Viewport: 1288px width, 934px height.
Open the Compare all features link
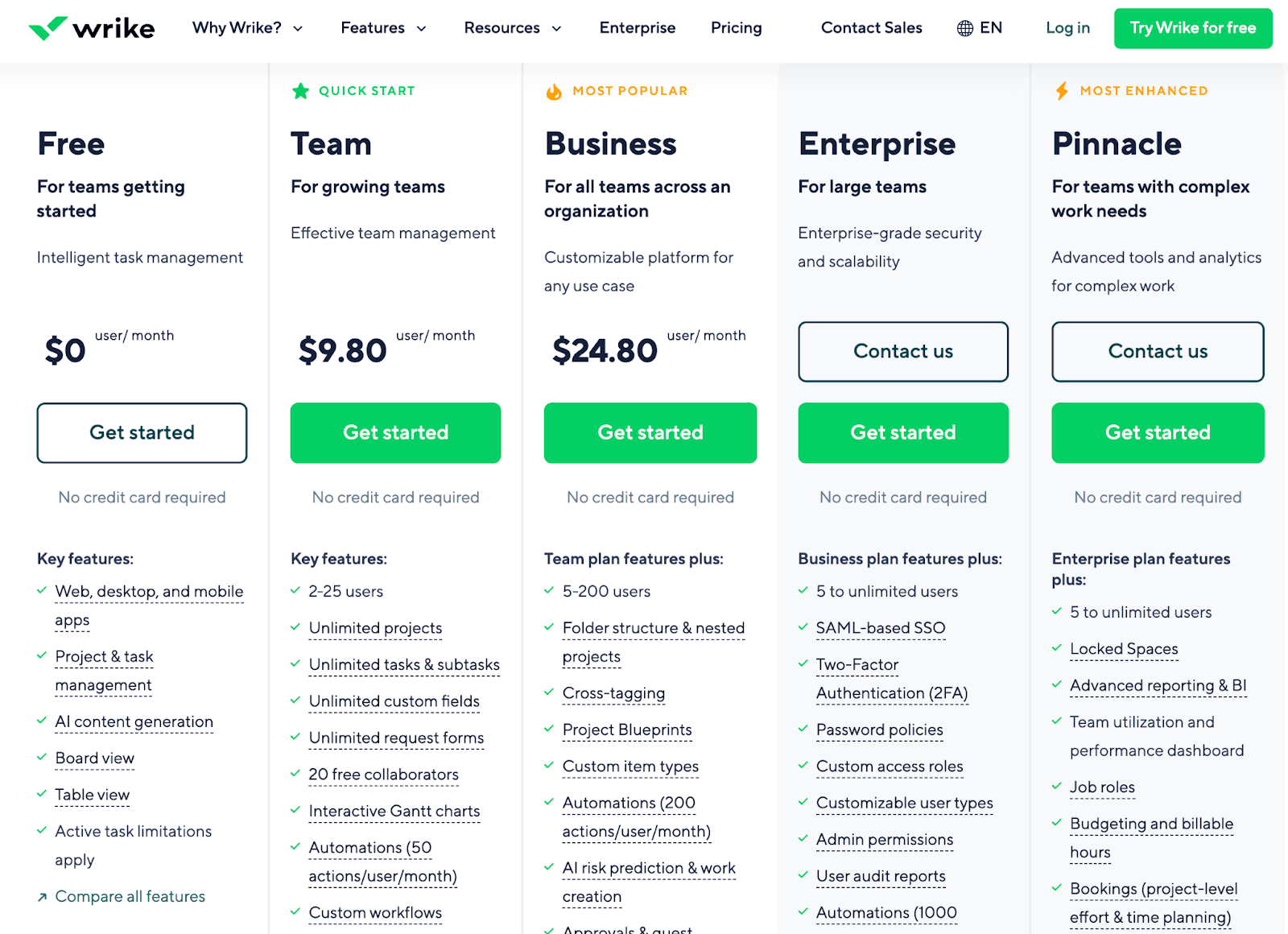click(130, 896)
